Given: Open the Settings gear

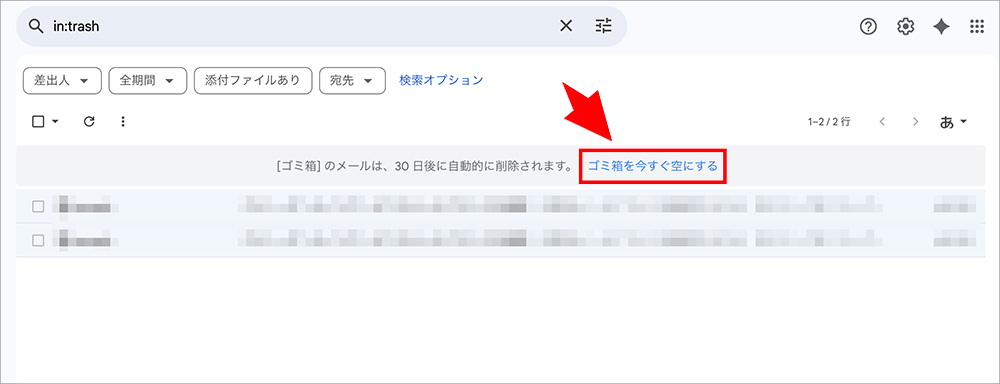Looking at the screenshot, I should (906, 26).
